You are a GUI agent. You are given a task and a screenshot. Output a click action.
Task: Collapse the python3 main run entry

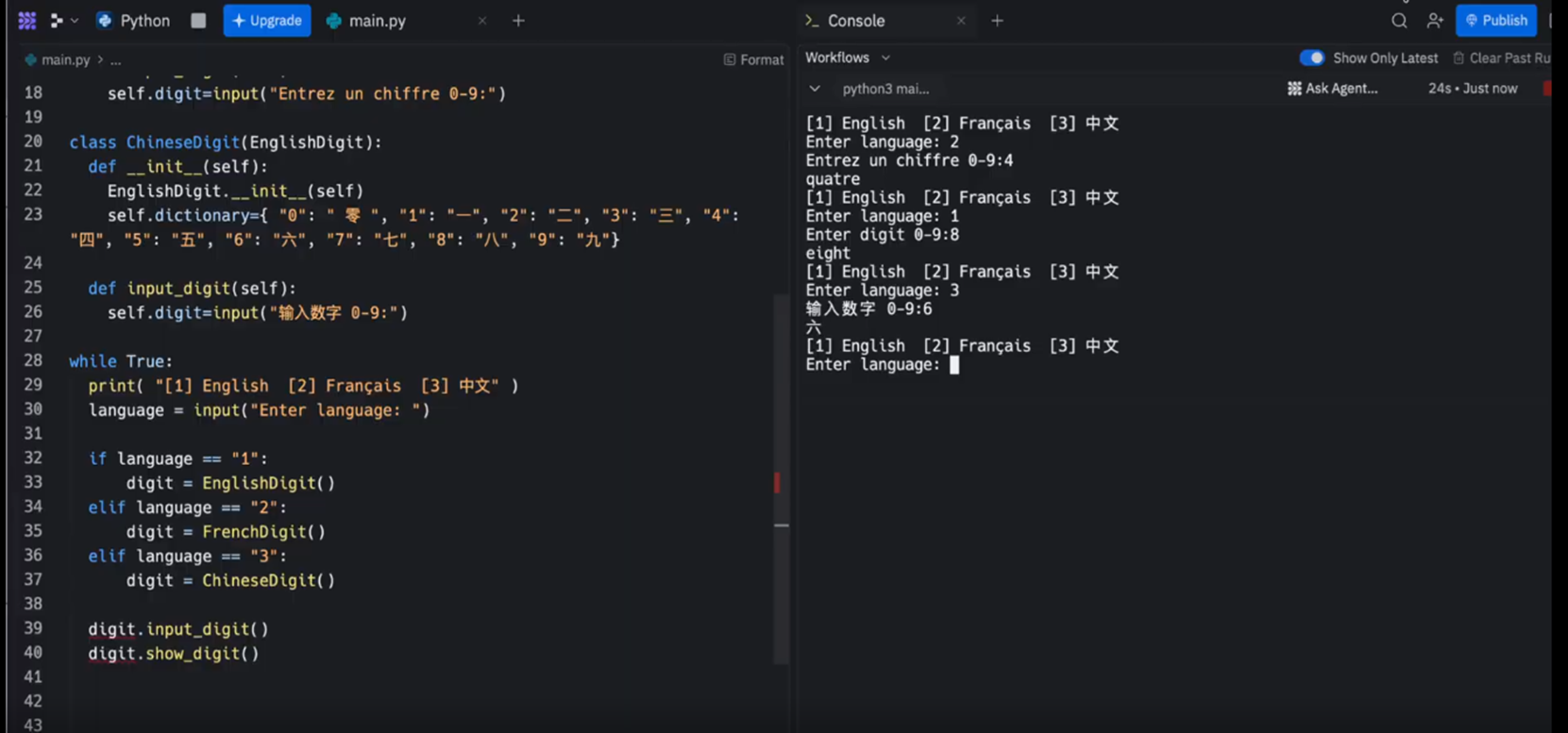[x=815, y=89]
